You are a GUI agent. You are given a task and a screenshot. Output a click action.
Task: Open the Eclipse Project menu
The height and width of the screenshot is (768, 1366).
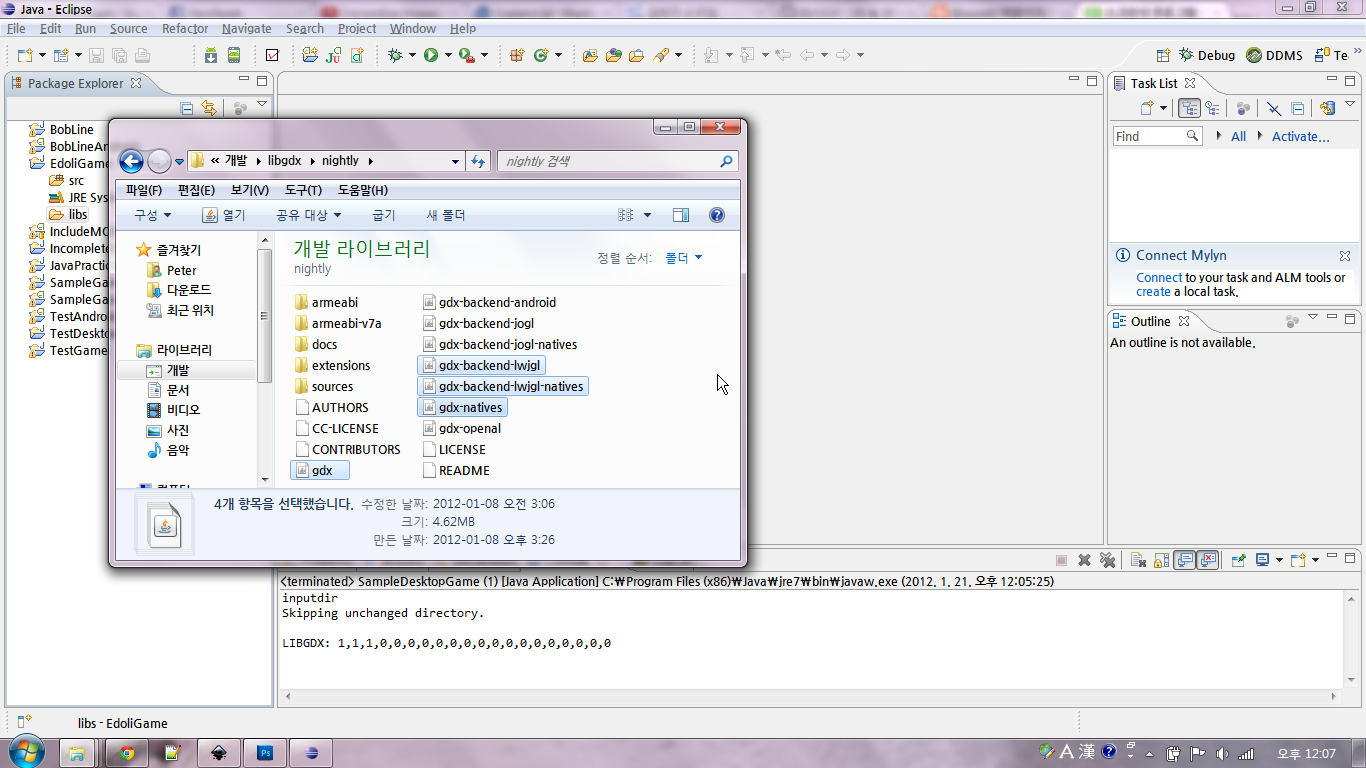point(357,29)
